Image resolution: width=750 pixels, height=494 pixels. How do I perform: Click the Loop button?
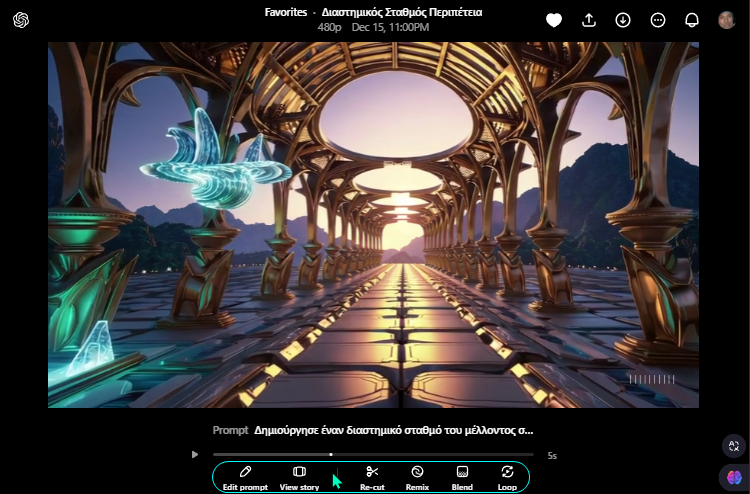click(507, 478)
